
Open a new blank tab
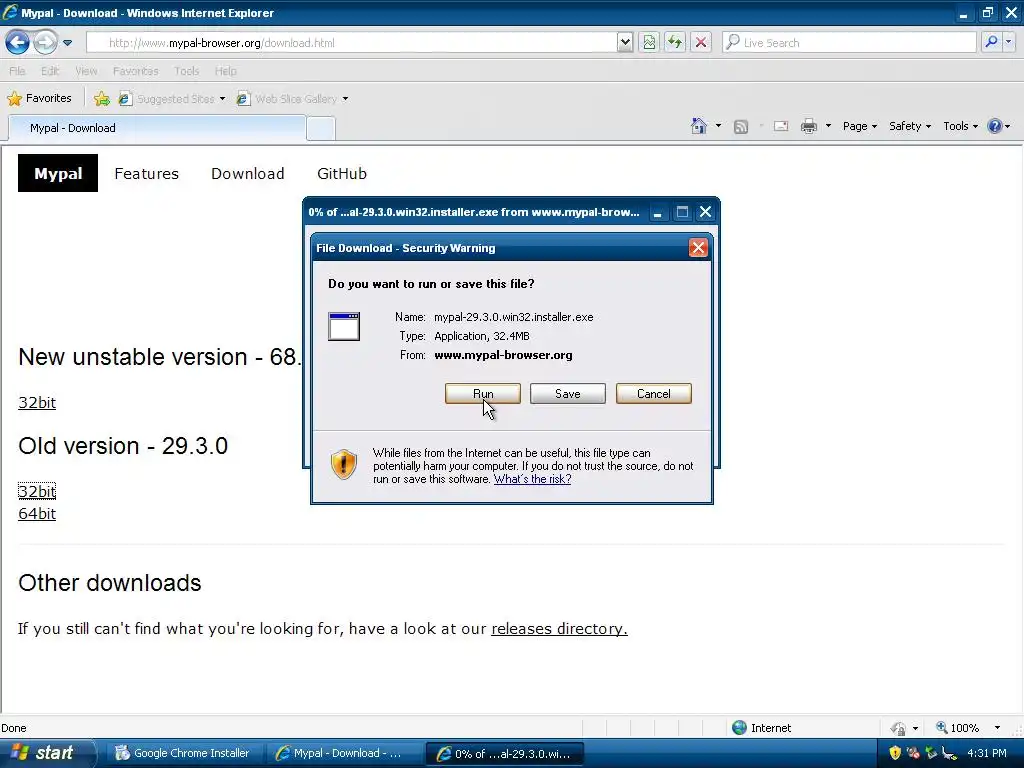321,129
